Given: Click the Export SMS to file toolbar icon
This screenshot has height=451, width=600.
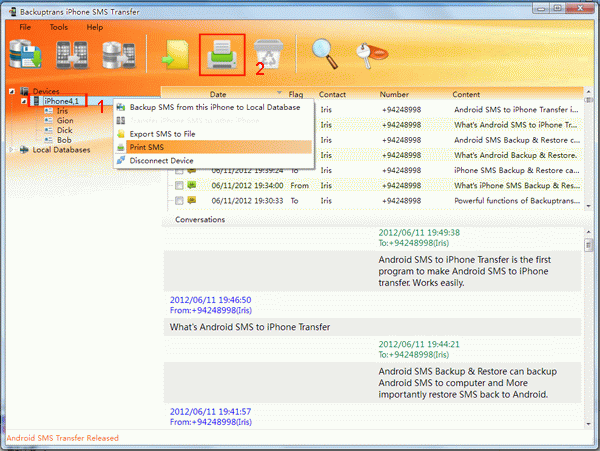Looking at the screenshot, I should (x=176, y=55).
